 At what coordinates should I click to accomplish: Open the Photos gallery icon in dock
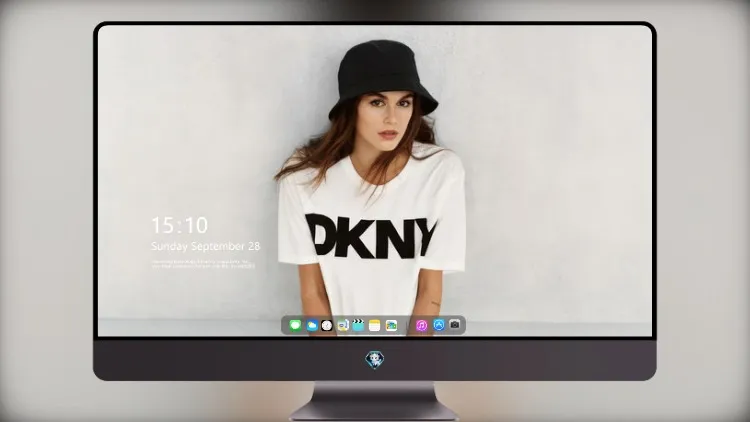click(x=391, y=325)
